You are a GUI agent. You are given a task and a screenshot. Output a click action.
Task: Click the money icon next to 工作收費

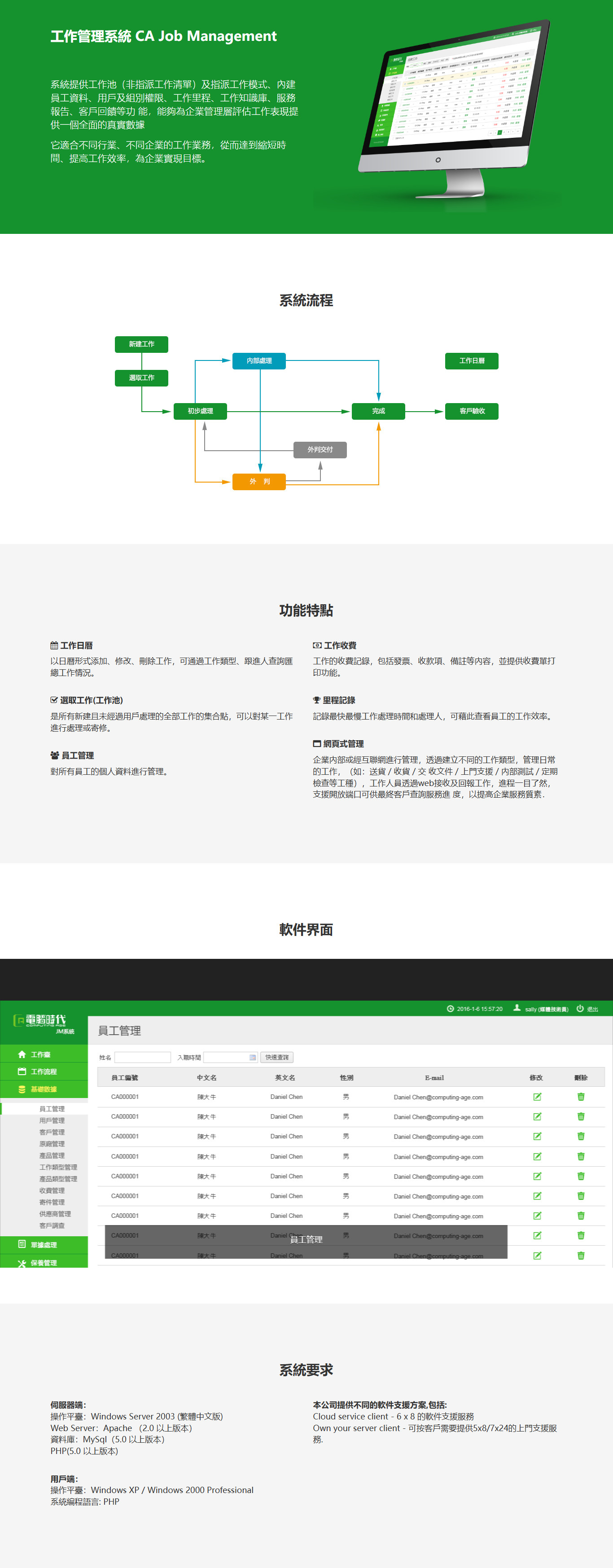coord(317,645)
